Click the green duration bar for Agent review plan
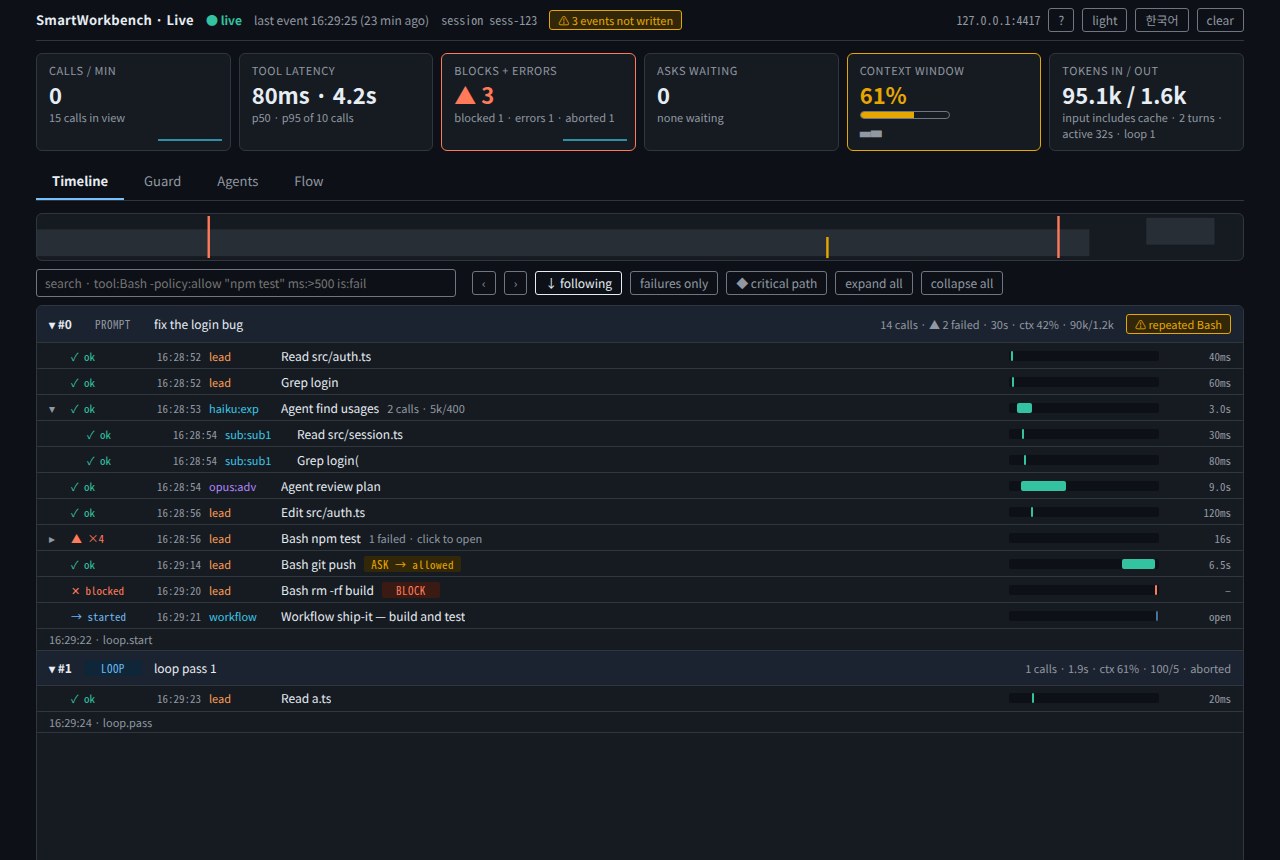The image size is (1280, 860). [x=1043, y=487]
